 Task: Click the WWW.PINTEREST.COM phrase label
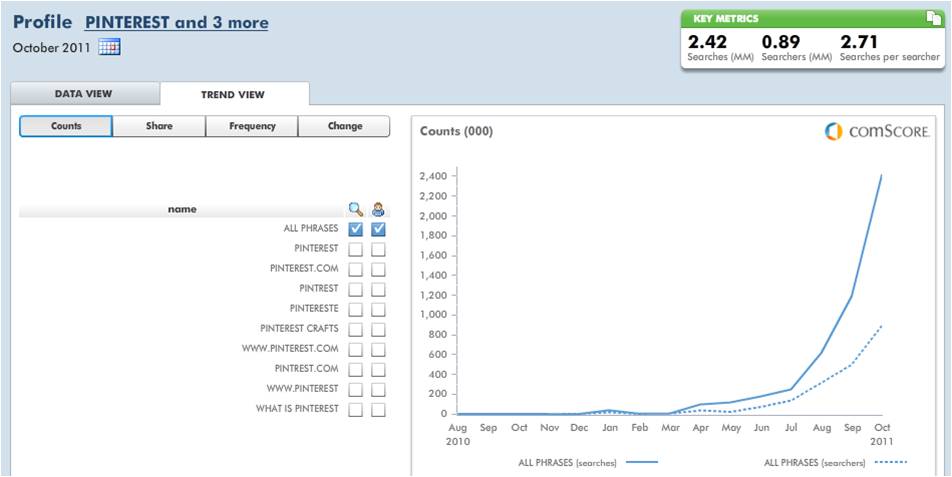click(x=290, y=349)
